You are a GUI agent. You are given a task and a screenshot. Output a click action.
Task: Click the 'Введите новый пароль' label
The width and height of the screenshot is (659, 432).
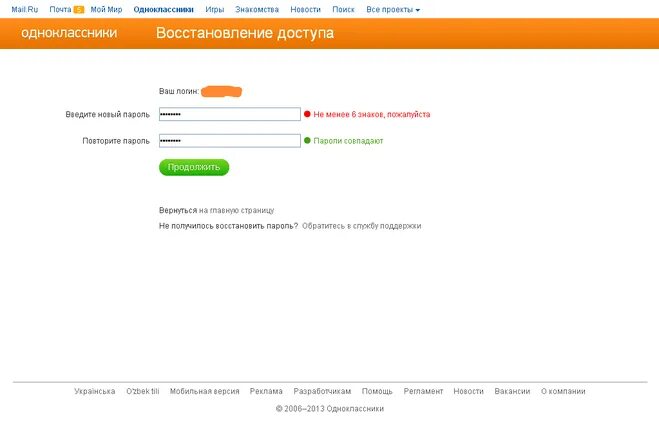107,114
